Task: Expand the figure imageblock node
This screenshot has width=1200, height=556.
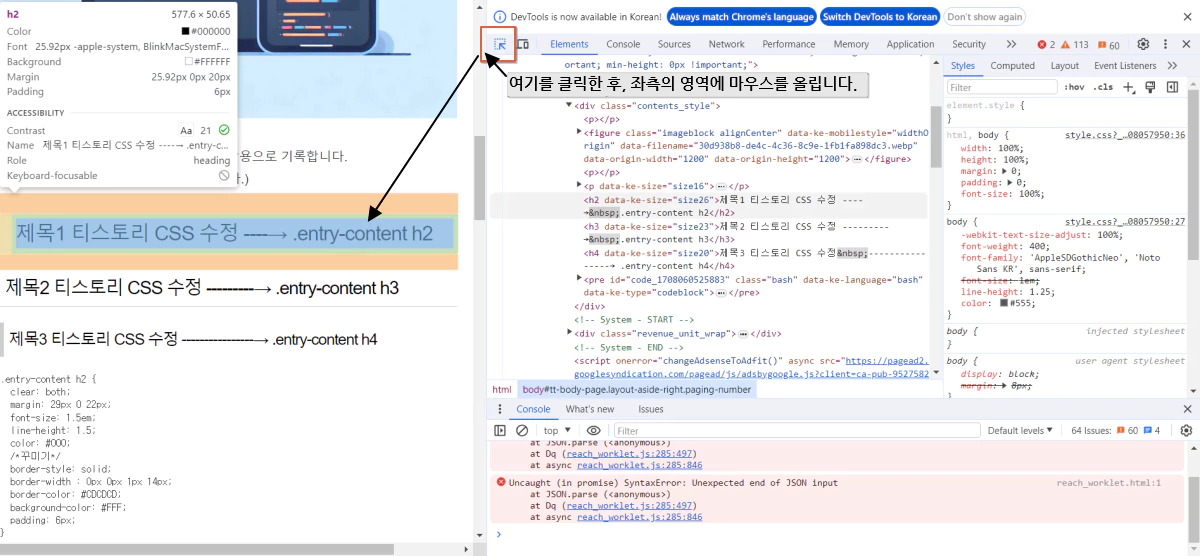Action: [x=580, y=132]
